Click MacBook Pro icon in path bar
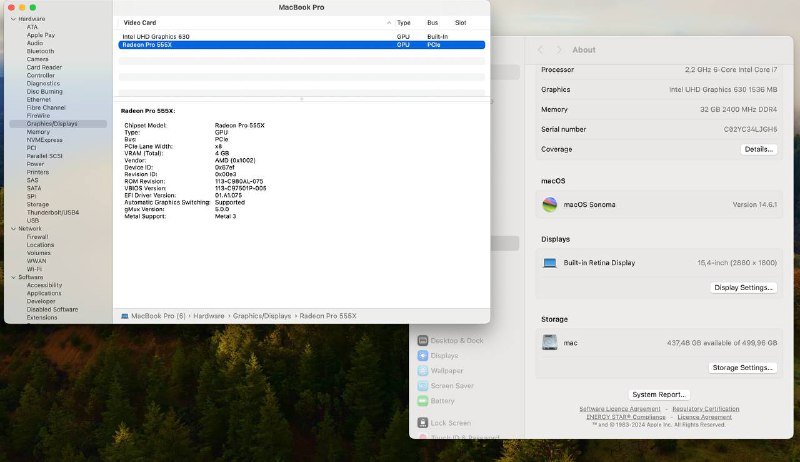 124,316
